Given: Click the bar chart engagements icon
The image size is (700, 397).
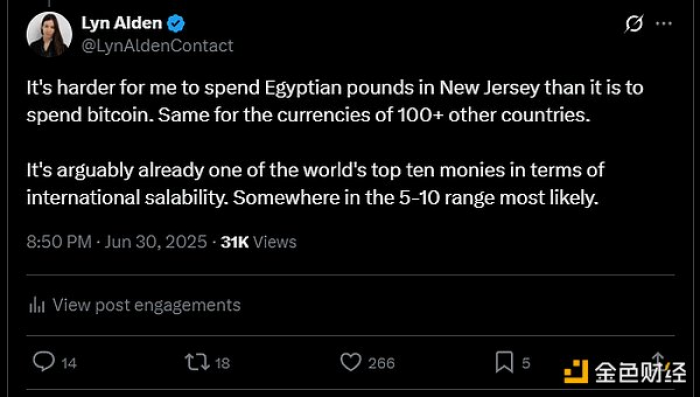Looking at the screenshot, I should pos(37,306).
